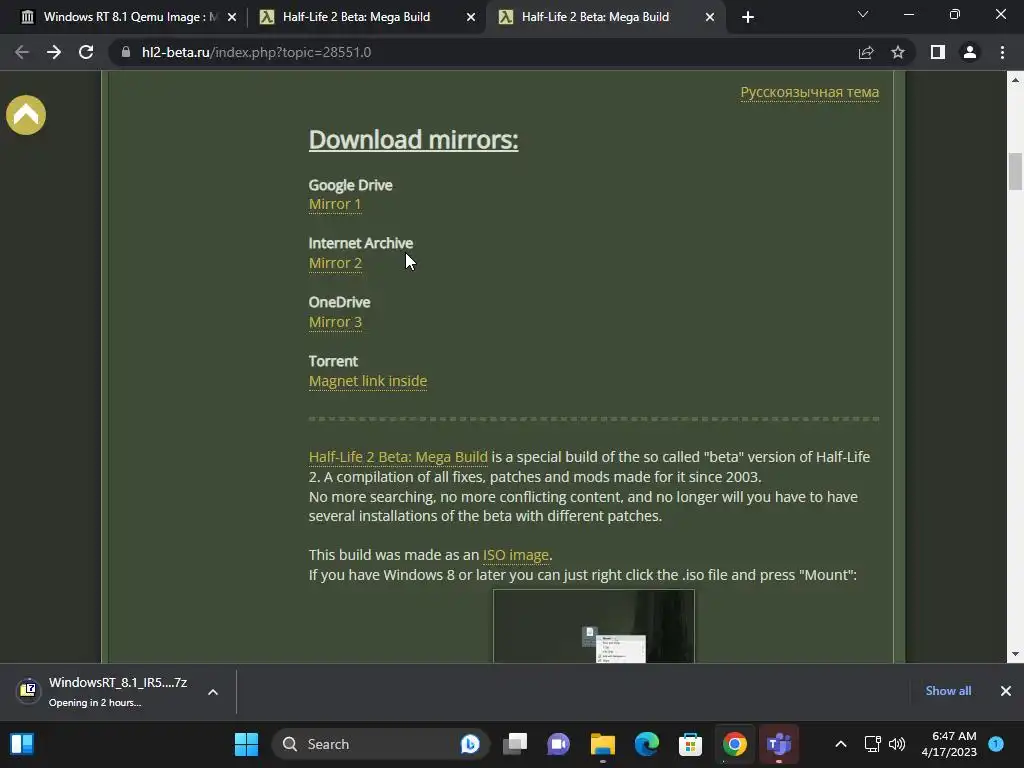This screenshot has height=768, width=1024.
Task: Open the Chrome profile icon
Action: tap(970, 52)
